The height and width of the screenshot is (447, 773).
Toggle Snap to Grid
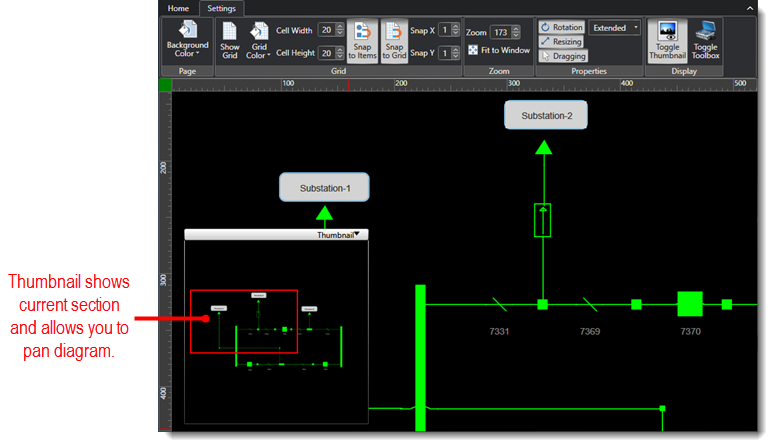click(394, 41)
